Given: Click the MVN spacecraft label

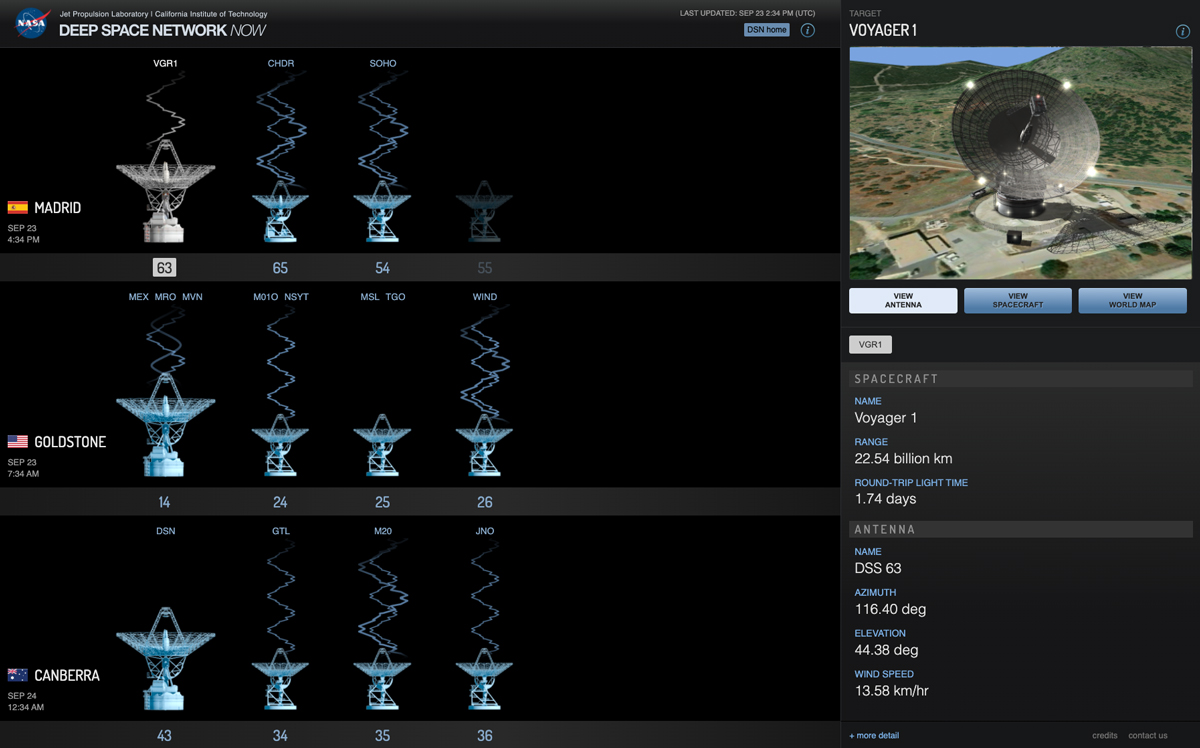Looking at the screenshot, I should pos(192,297).
